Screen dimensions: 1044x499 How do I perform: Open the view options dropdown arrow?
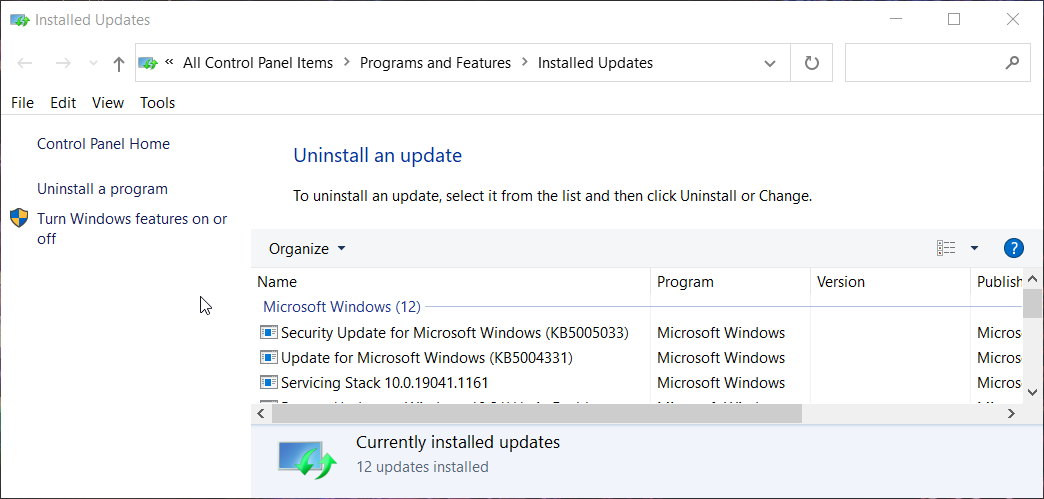point(974,248)
